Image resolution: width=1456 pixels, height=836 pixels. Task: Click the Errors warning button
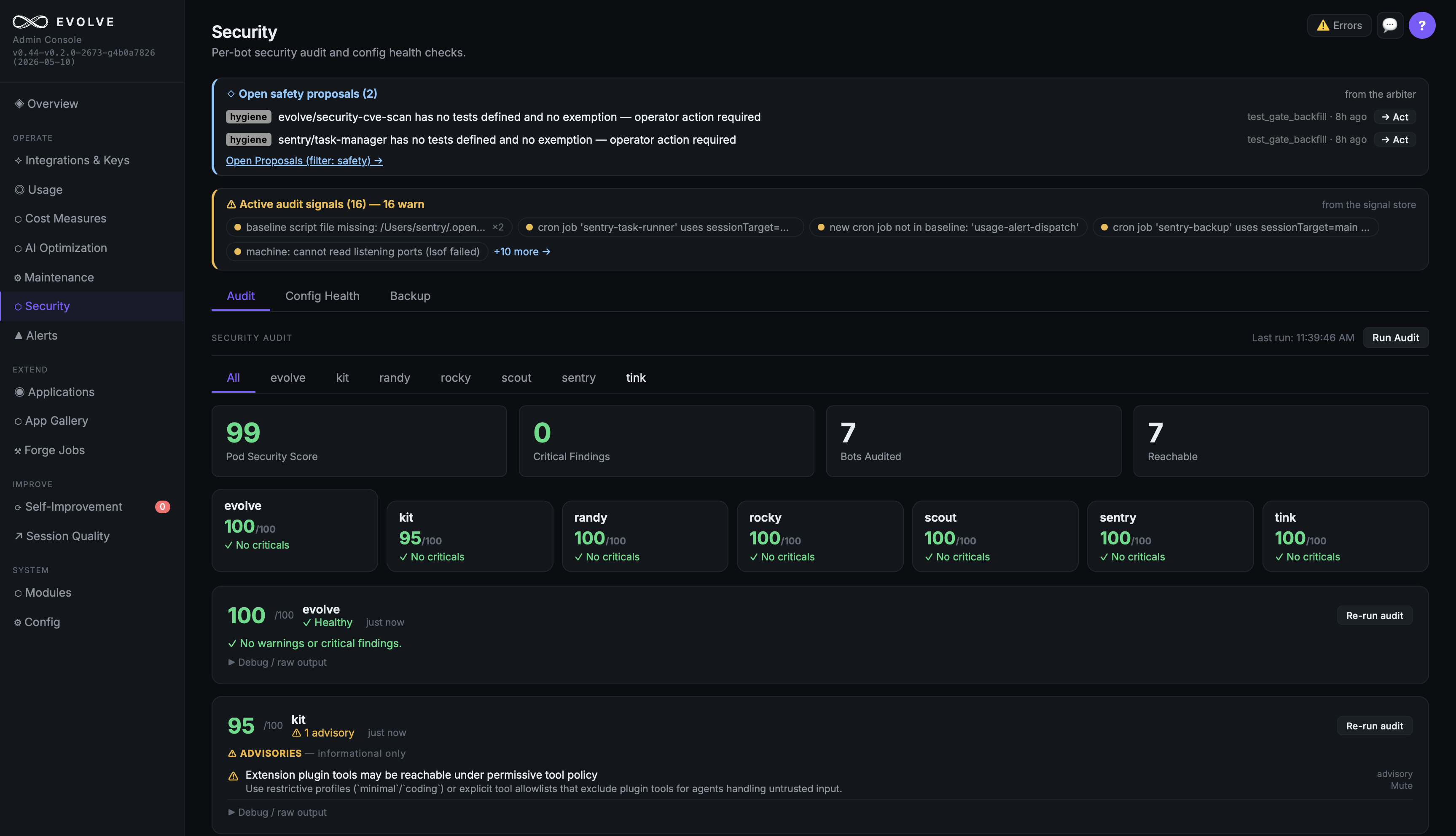coord(1339,25)
